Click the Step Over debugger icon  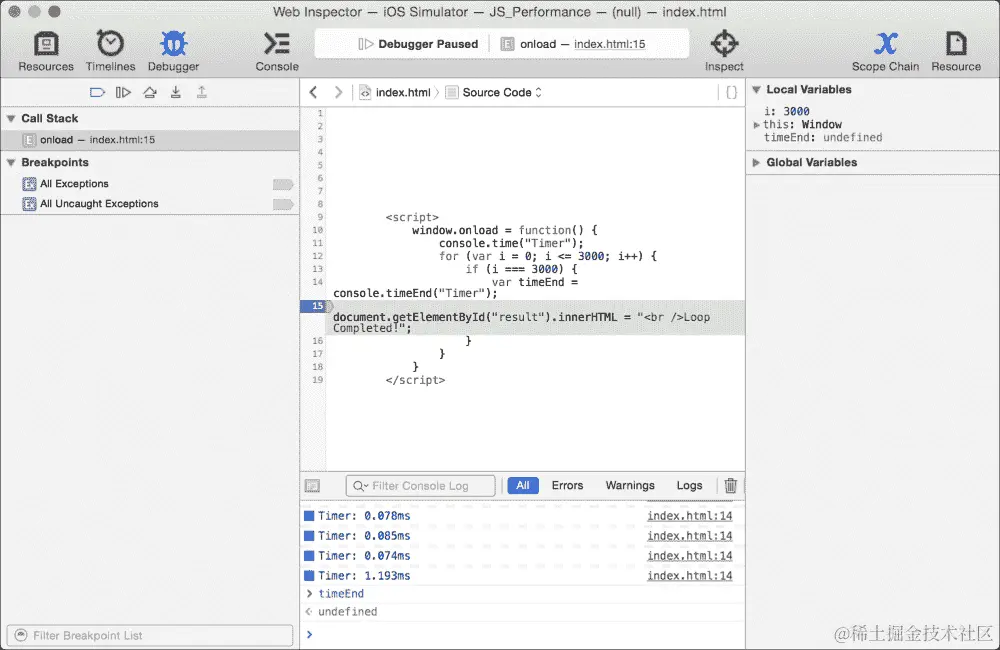click(x=148, y=91)
